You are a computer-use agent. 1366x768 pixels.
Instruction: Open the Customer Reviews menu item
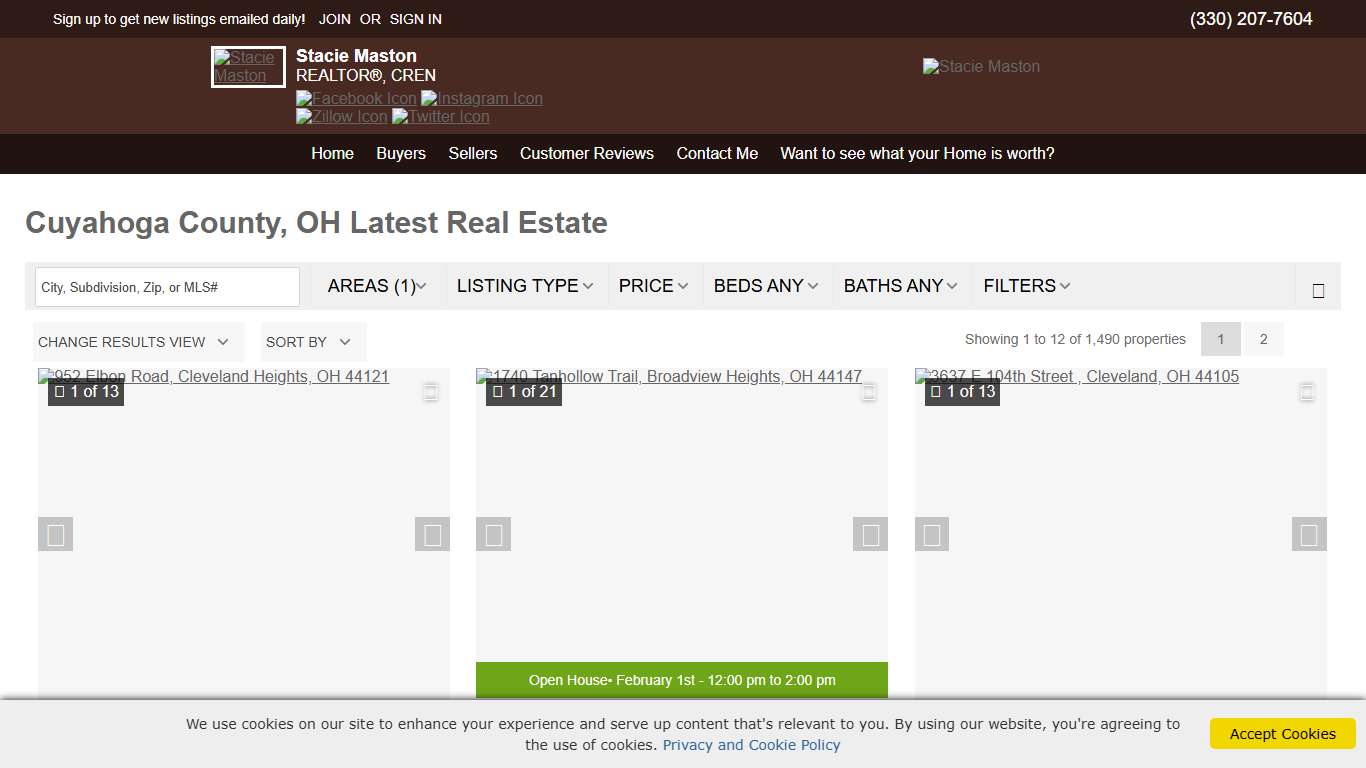[586, 153]
